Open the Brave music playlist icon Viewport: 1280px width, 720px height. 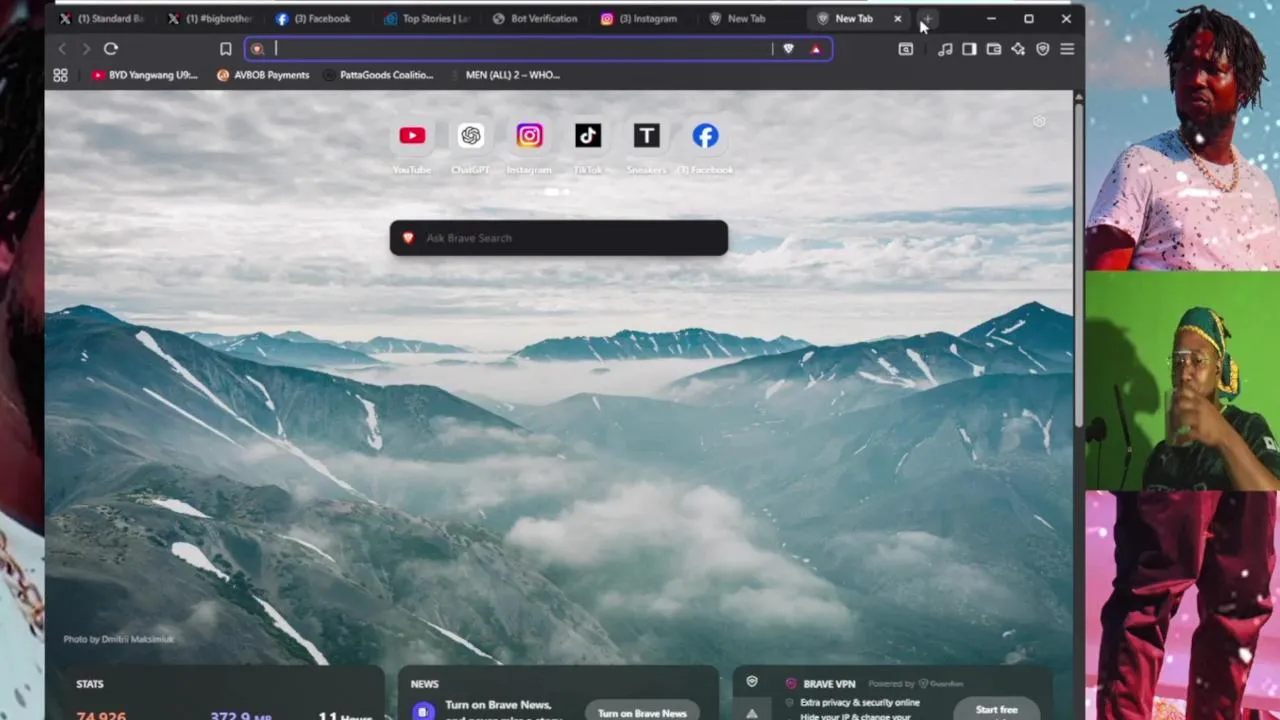tap(945, 49)
